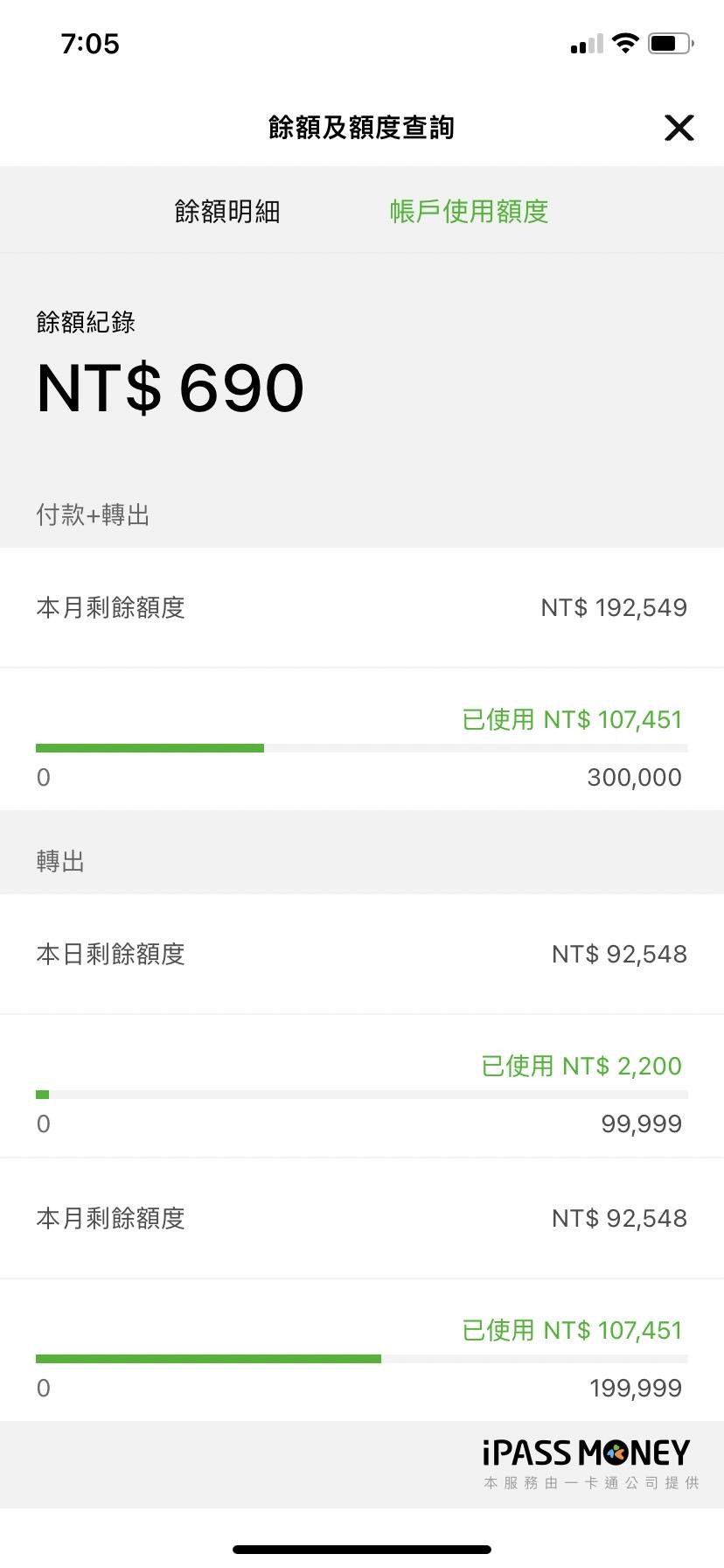This screenshot has height=1568, width=724.
Task: Tap the cellular signal bars icon
Action: 587,45
